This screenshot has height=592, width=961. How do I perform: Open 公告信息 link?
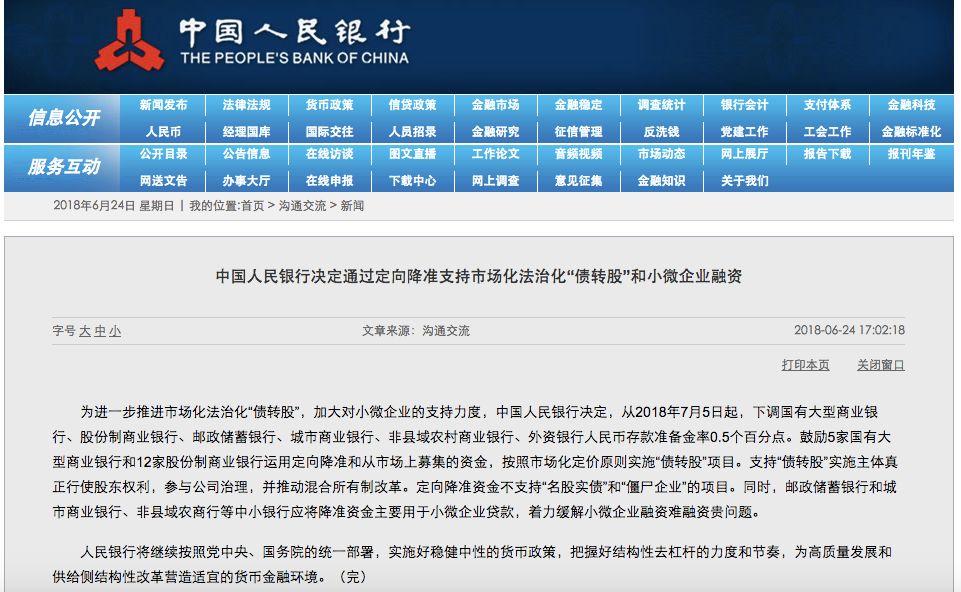coord(246,154)
